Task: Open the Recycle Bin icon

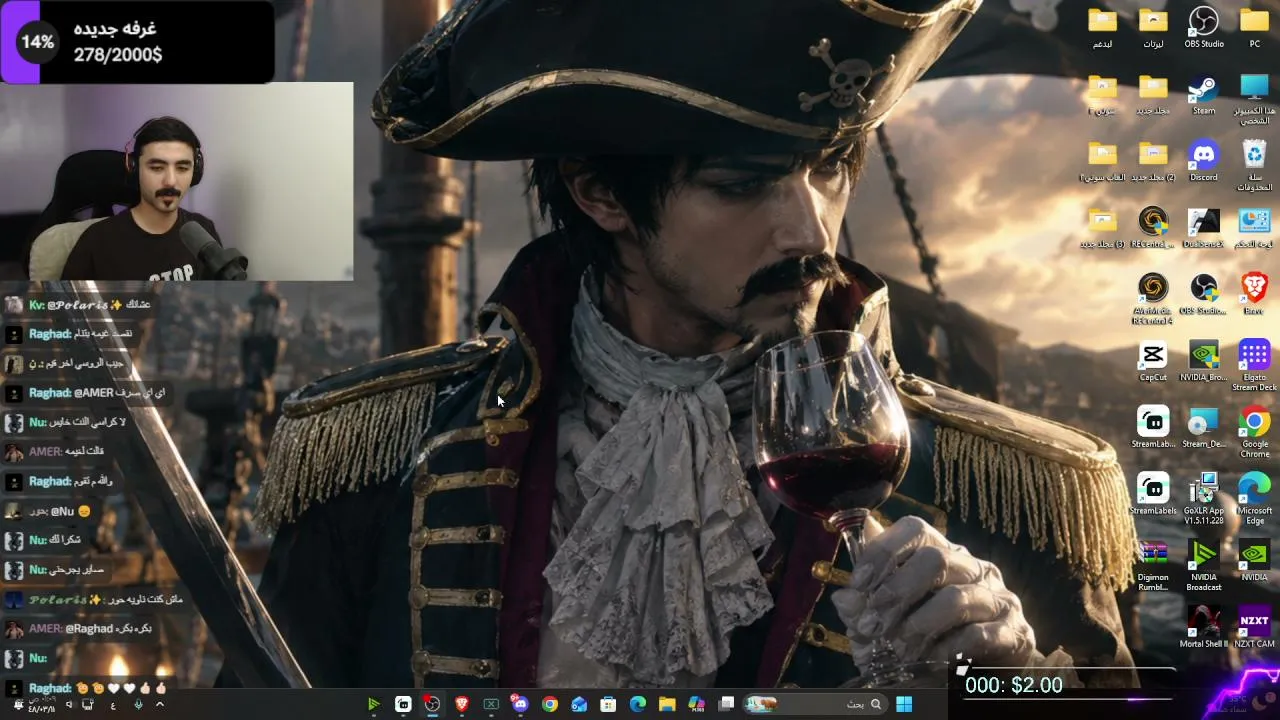Action: point(1254,165)
